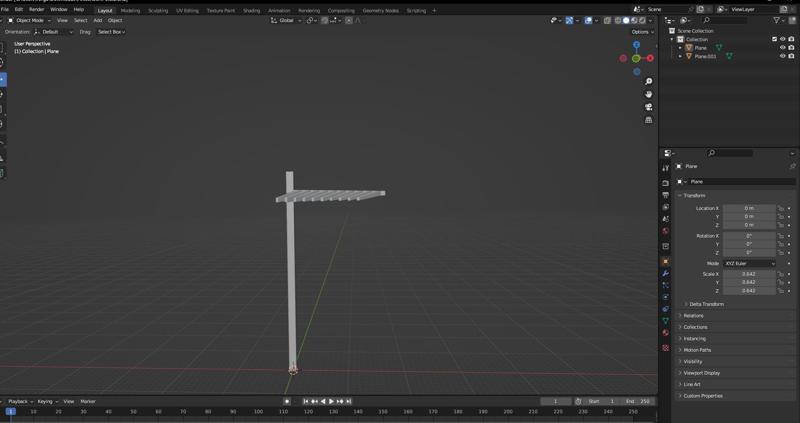Expand the Delta Transform panel
The width and height of the screenshot is (800, 423).
706,304
